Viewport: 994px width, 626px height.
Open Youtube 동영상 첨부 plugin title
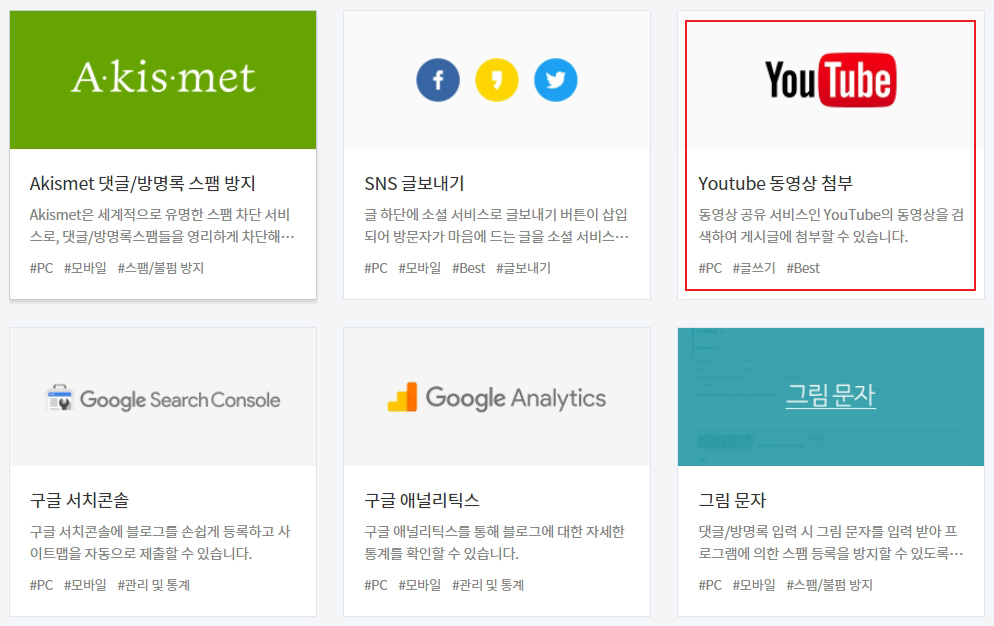pyautogui.click(x=776, y=183)
